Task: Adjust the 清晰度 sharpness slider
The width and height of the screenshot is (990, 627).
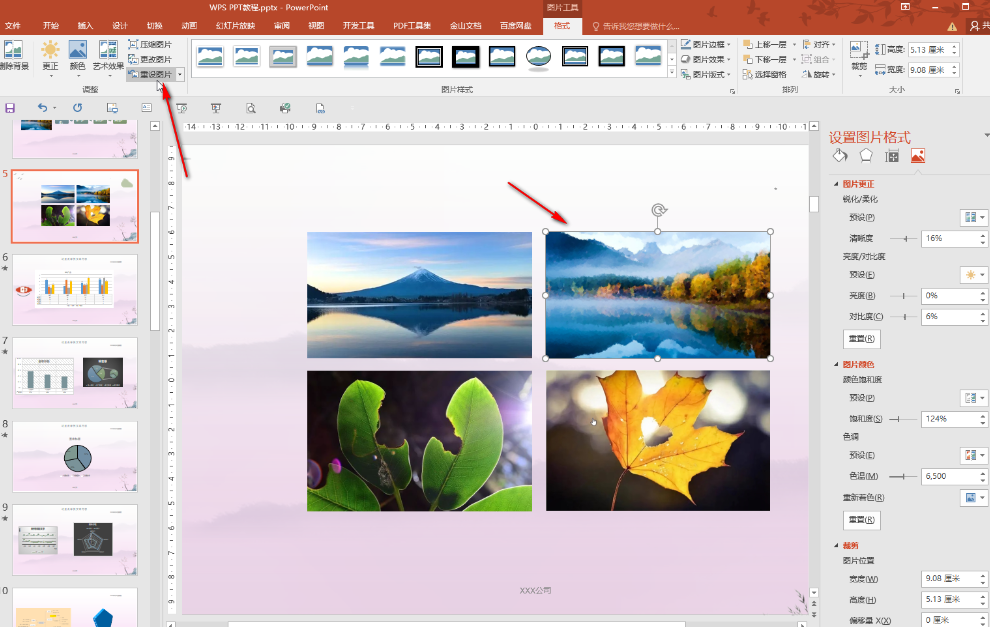Action: [x=904, y=239]
